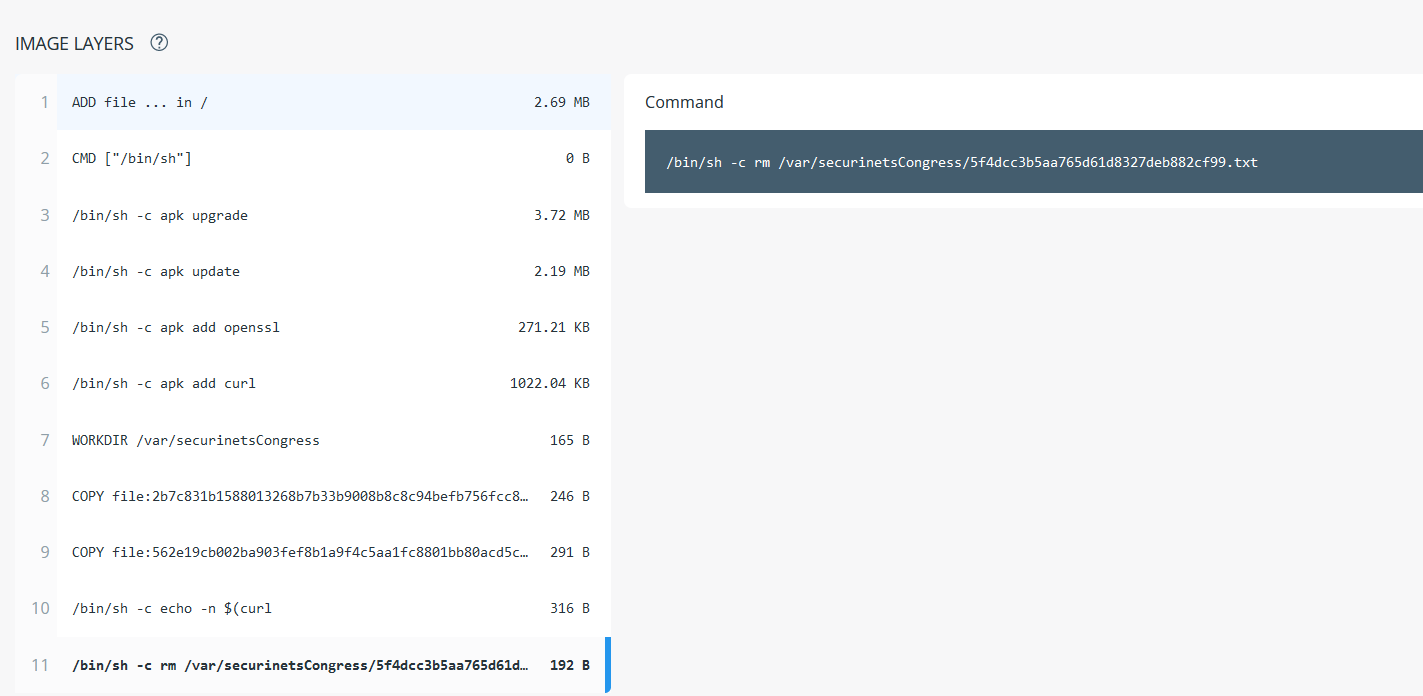Select the displayed /bin/sh rm command text
The height and width of the screenshot is (696, 1423).
pos(963,162)
